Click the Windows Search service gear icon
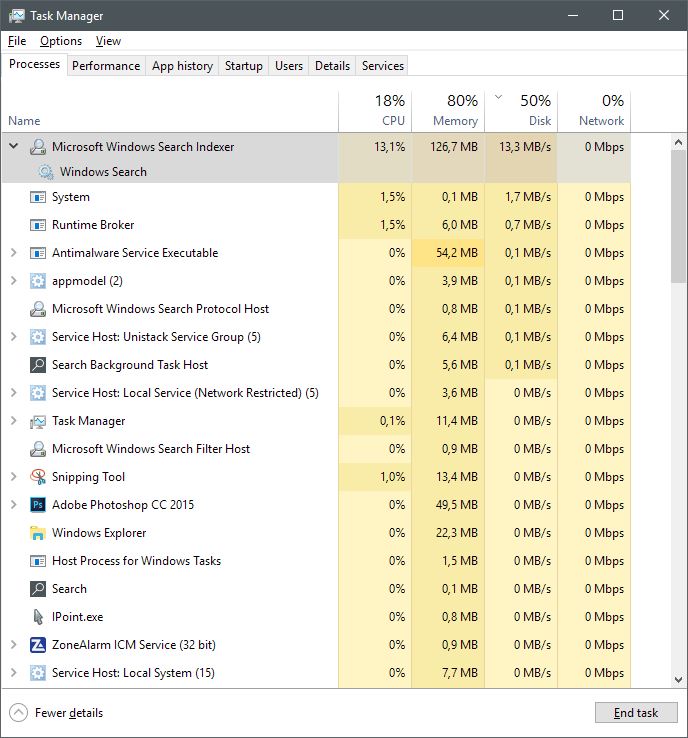Viewport: 688px width, 738px height. coord(46,172)
